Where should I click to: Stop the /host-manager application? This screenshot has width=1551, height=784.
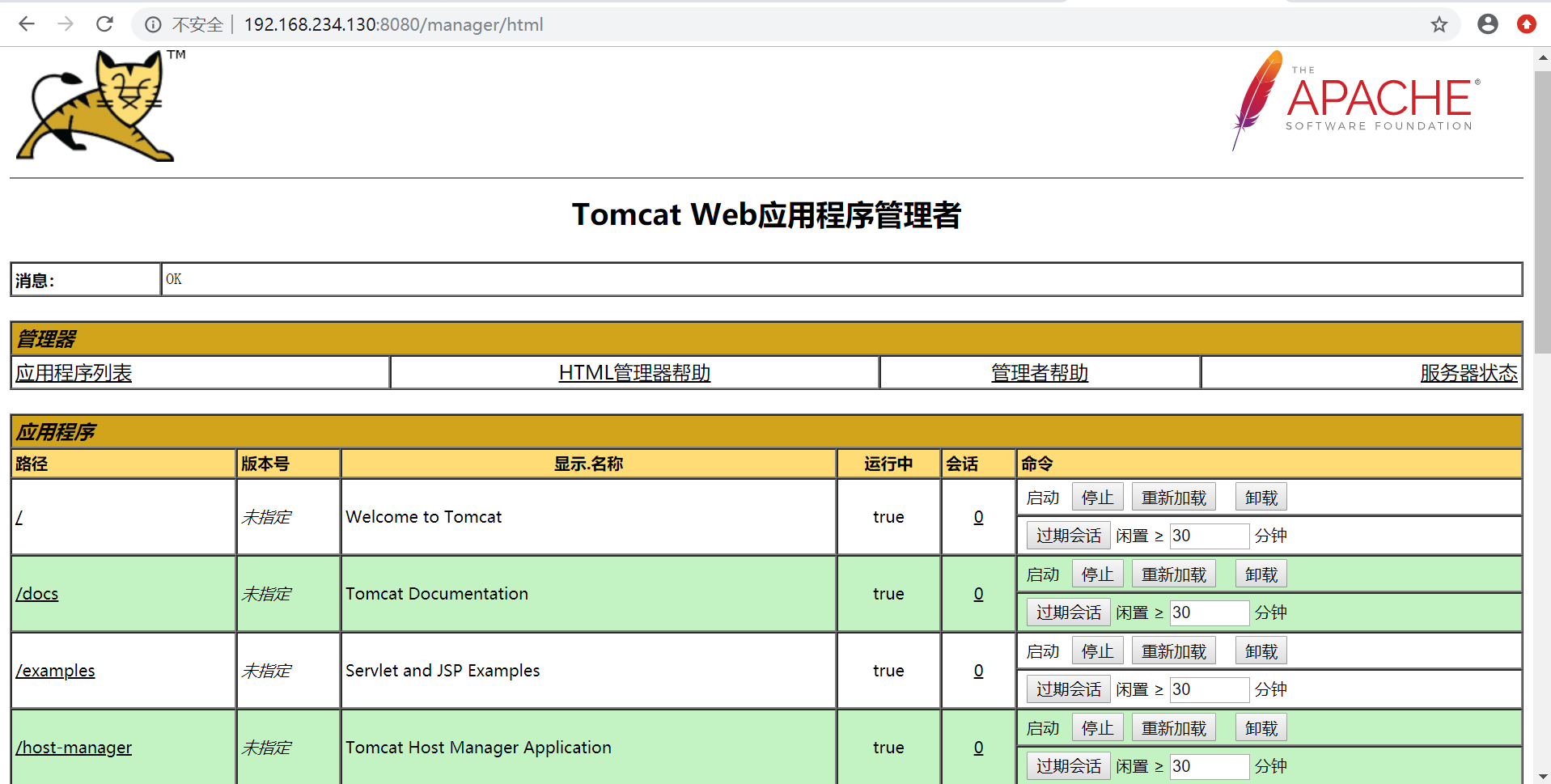click(1097, 728)
